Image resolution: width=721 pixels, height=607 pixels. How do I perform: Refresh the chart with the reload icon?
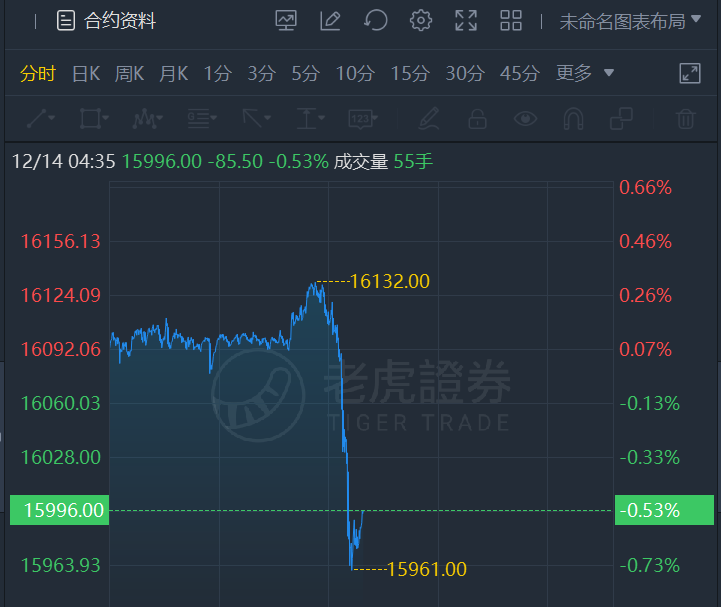375,21
